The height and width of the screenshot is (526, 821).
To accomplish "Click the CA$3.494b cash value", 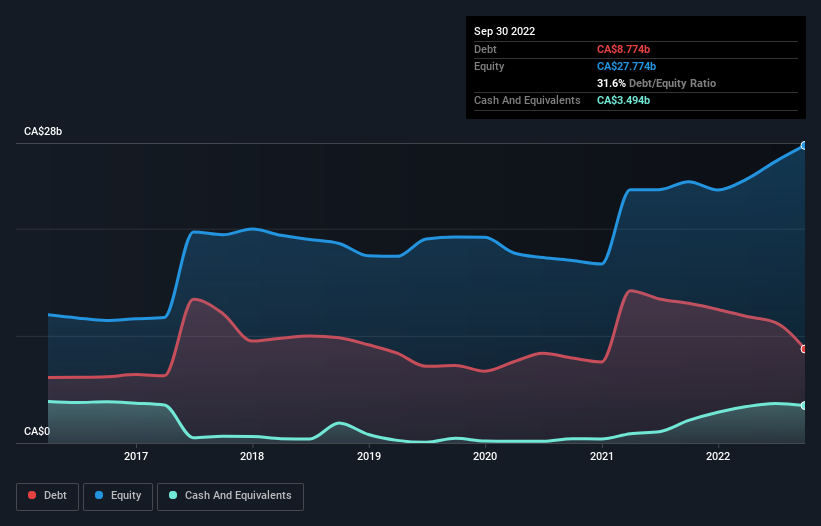I will pyautogui.click(x=623, y=100).
